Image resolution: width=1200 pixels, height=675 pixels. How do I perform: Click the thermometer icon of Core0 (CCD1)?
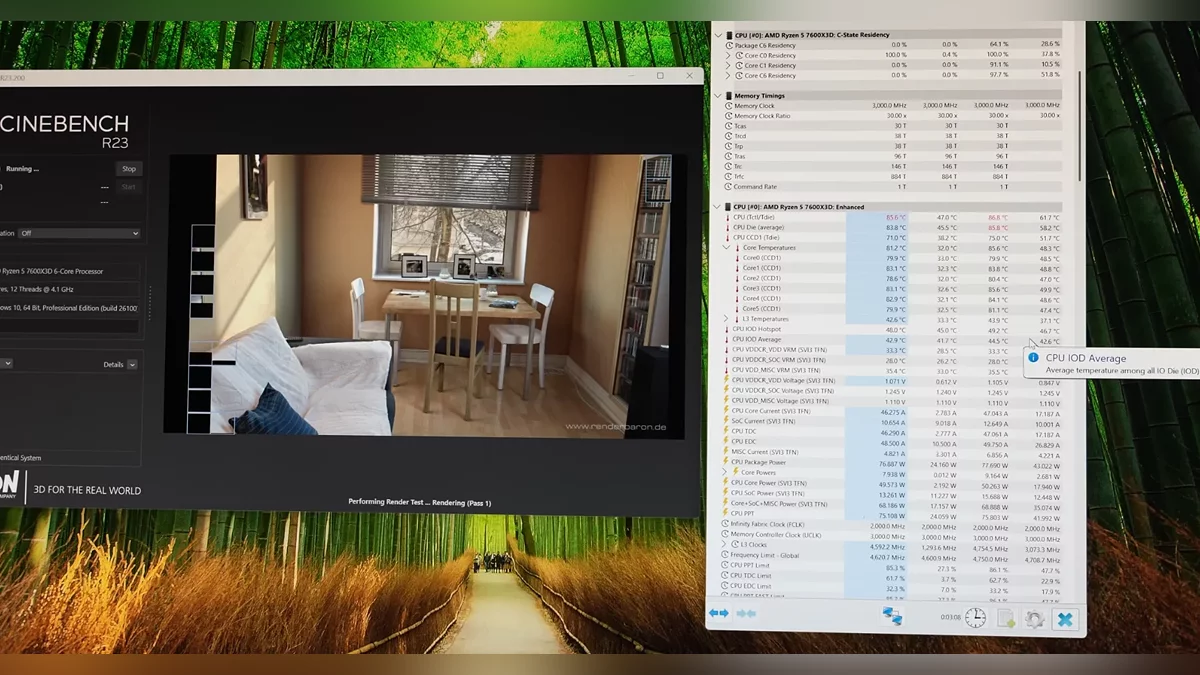pyautogui.click(x=738, y=258)
